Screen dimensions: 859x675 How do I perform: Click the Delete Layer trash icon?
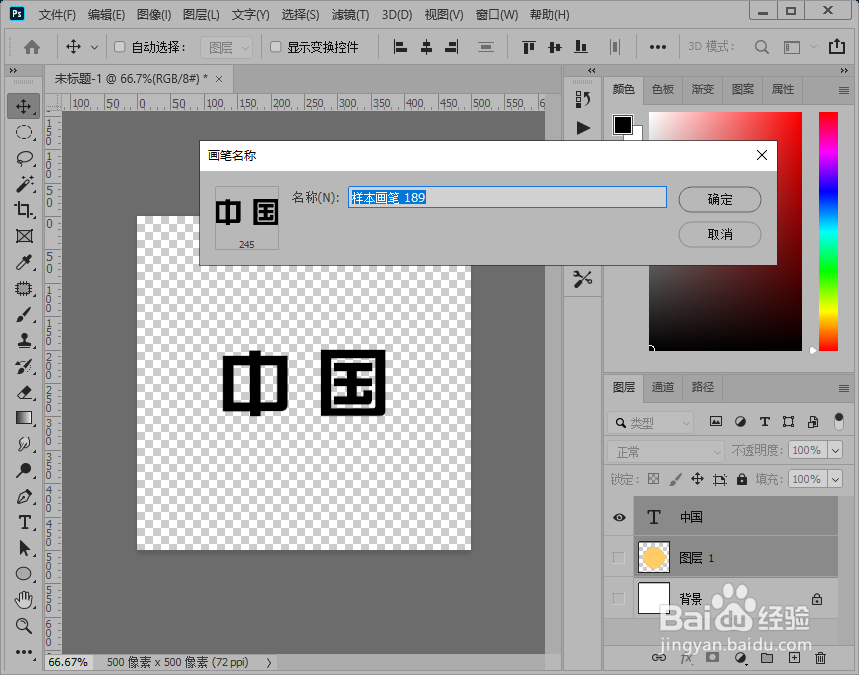click(821, 657)
